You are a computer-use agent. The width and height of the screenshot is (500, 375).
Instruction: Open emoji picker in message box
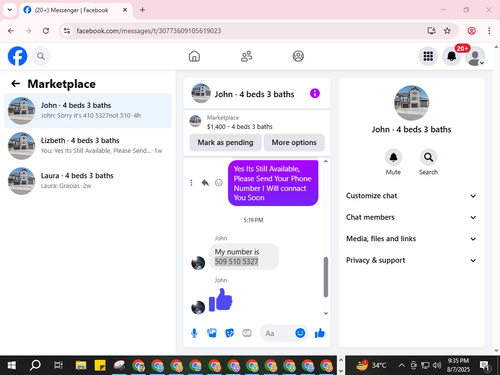(300, 333)
